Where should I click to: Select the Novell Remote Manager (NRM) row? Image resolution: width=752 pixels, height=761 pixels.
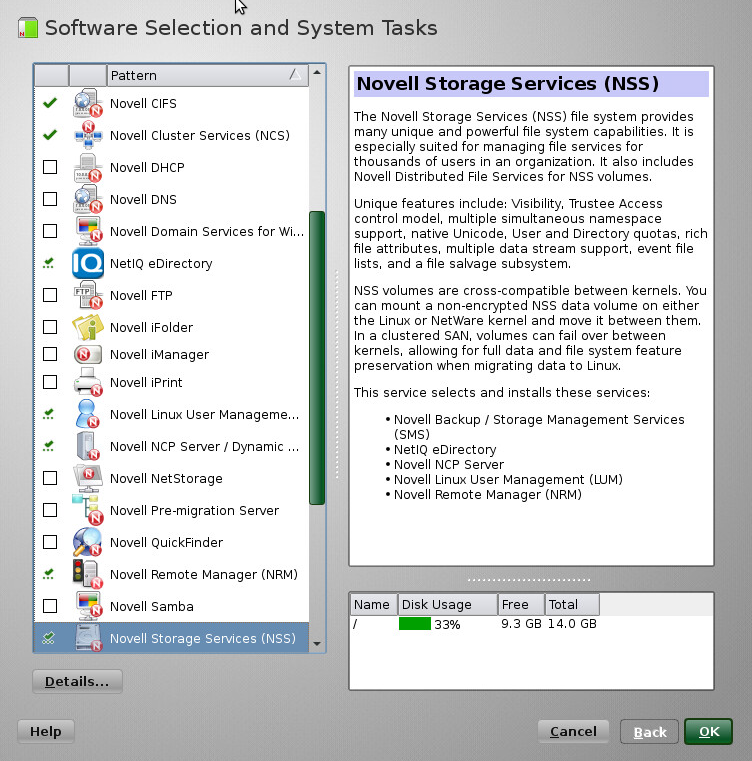(x=171, y=574)
